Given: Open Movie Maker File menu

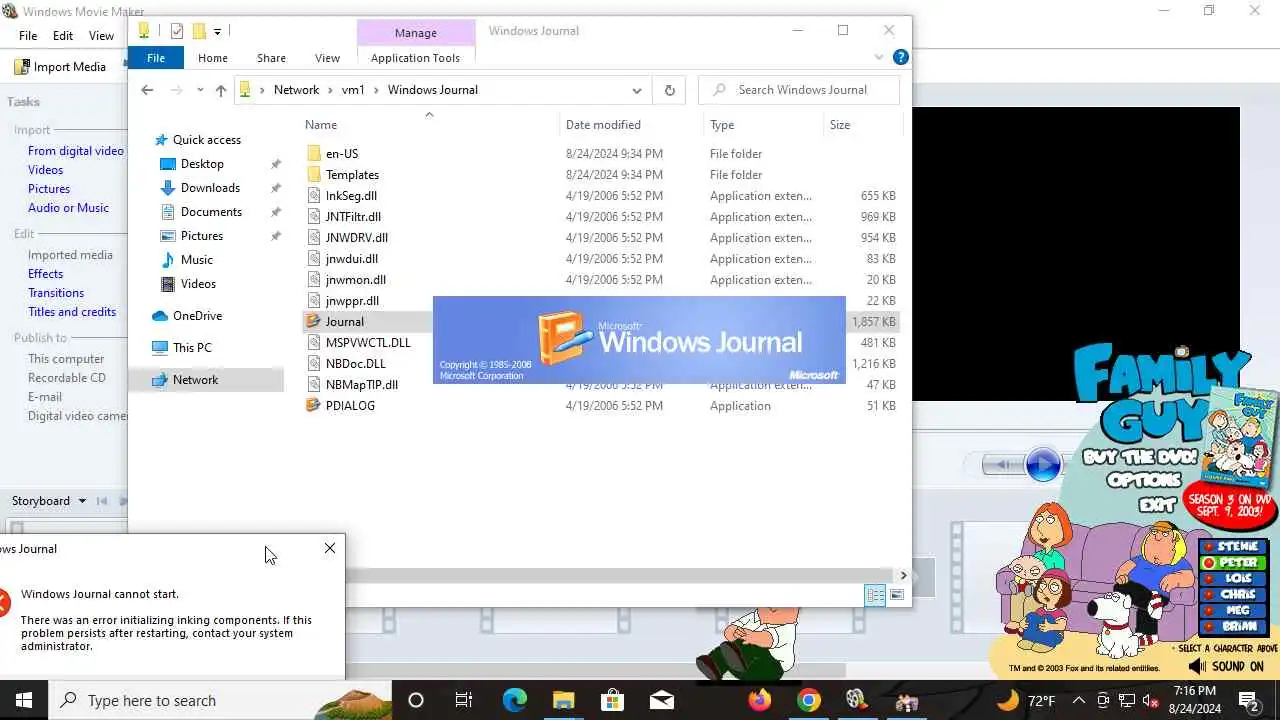Looking at the screenshot, I should (28, 36).
